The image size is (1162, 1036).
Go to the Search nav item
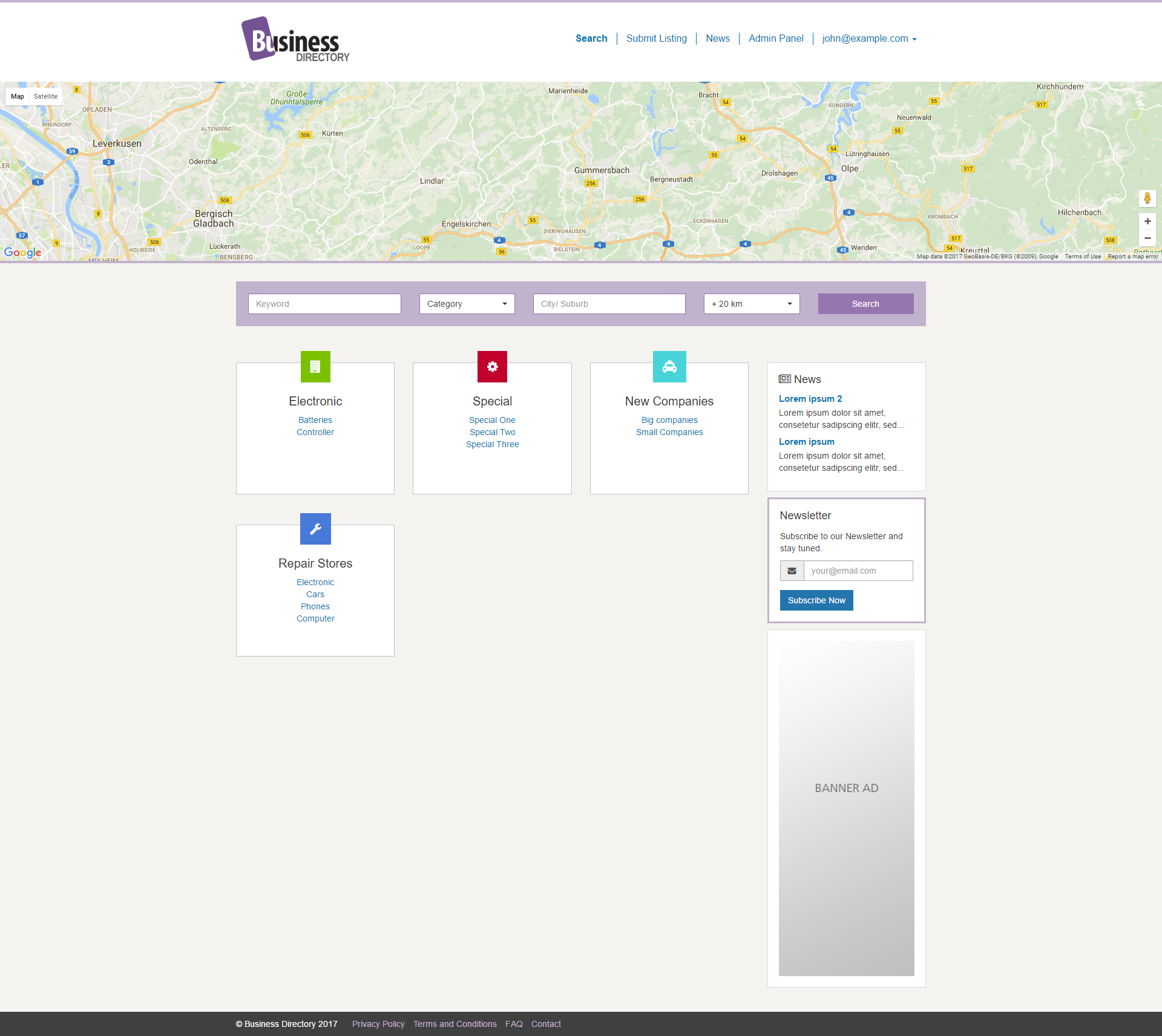point(591,39)
